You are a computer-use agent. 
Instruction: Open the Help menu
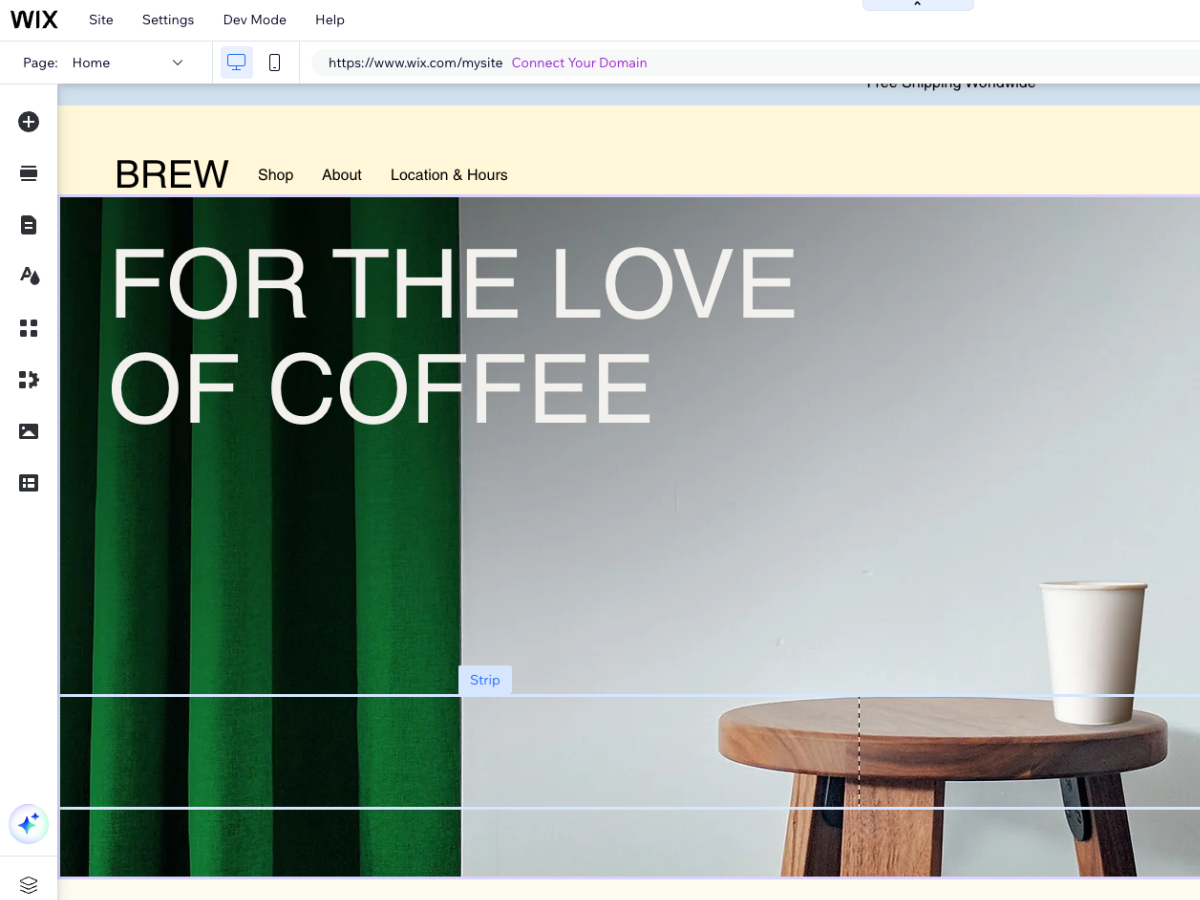pyautogui.click(x=330, y=20)
